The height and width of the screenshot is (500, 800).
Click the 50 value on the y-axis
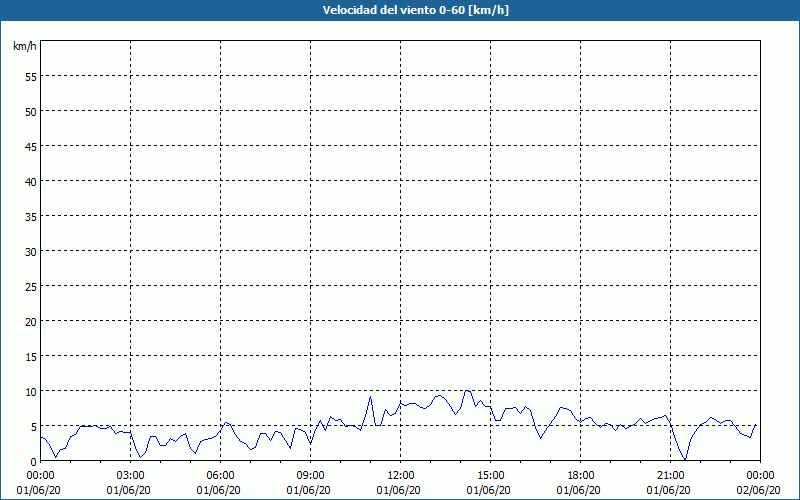point(31,112)
